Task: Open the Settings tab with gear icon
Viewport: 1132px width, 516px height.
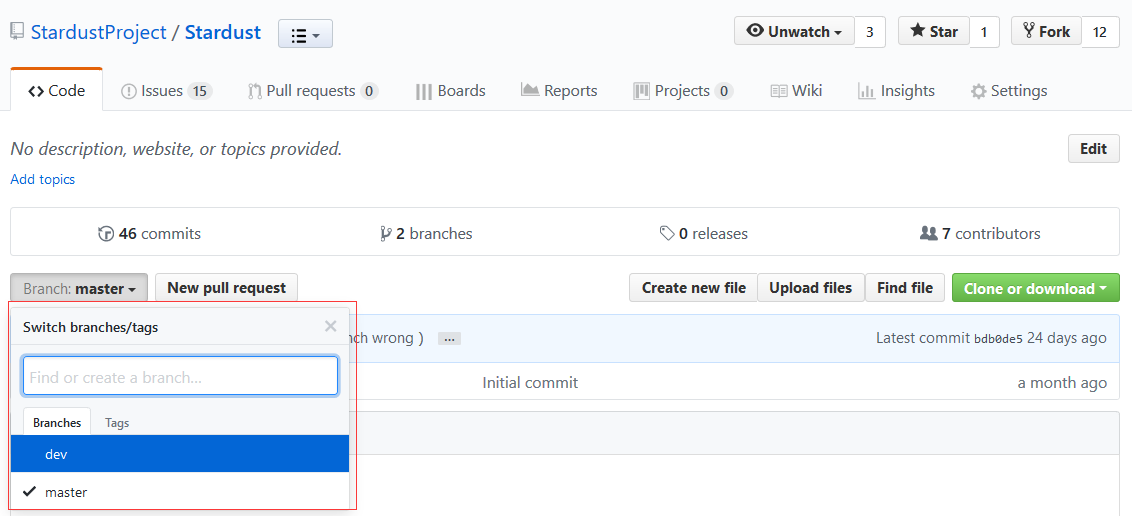Action: pyautogui.click(x=1009, y=91)
